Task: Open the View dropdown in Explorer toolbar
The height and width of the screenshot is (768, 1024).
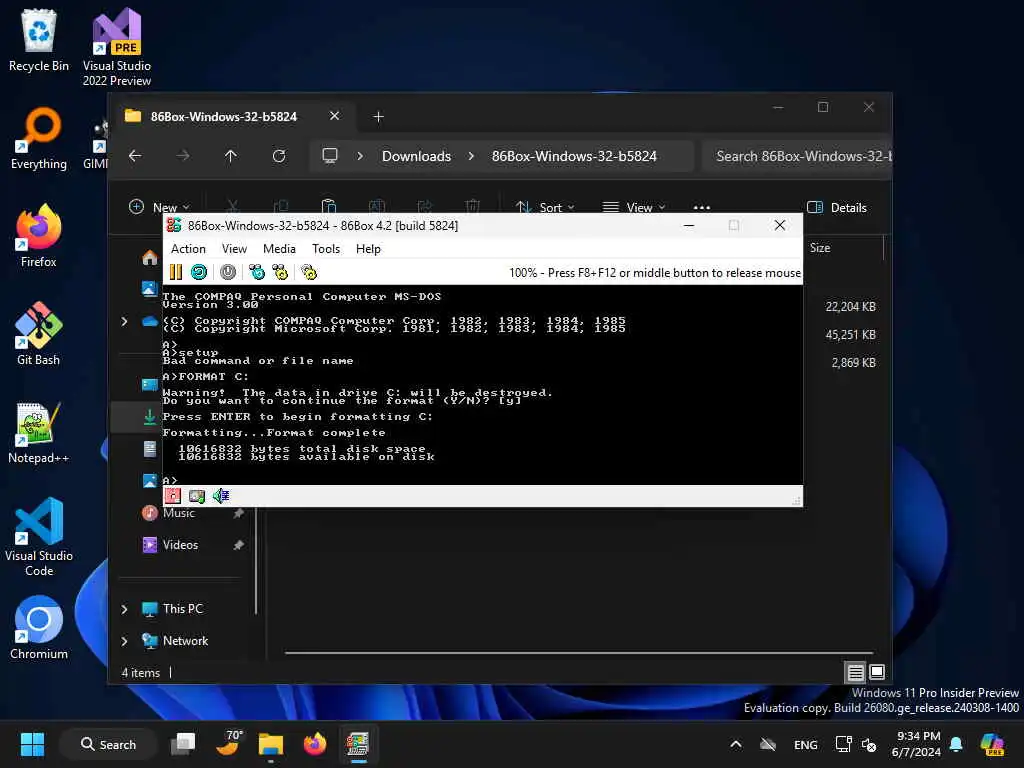Action: pyautogui.click(x=633, y=207)
